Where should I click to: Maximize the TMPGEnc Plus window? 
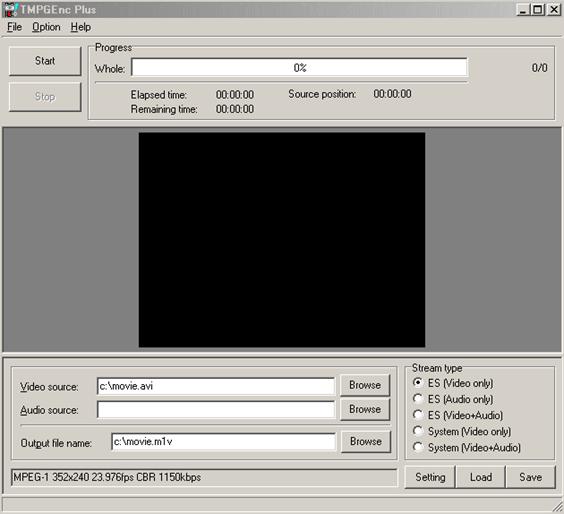coord(538,9)
